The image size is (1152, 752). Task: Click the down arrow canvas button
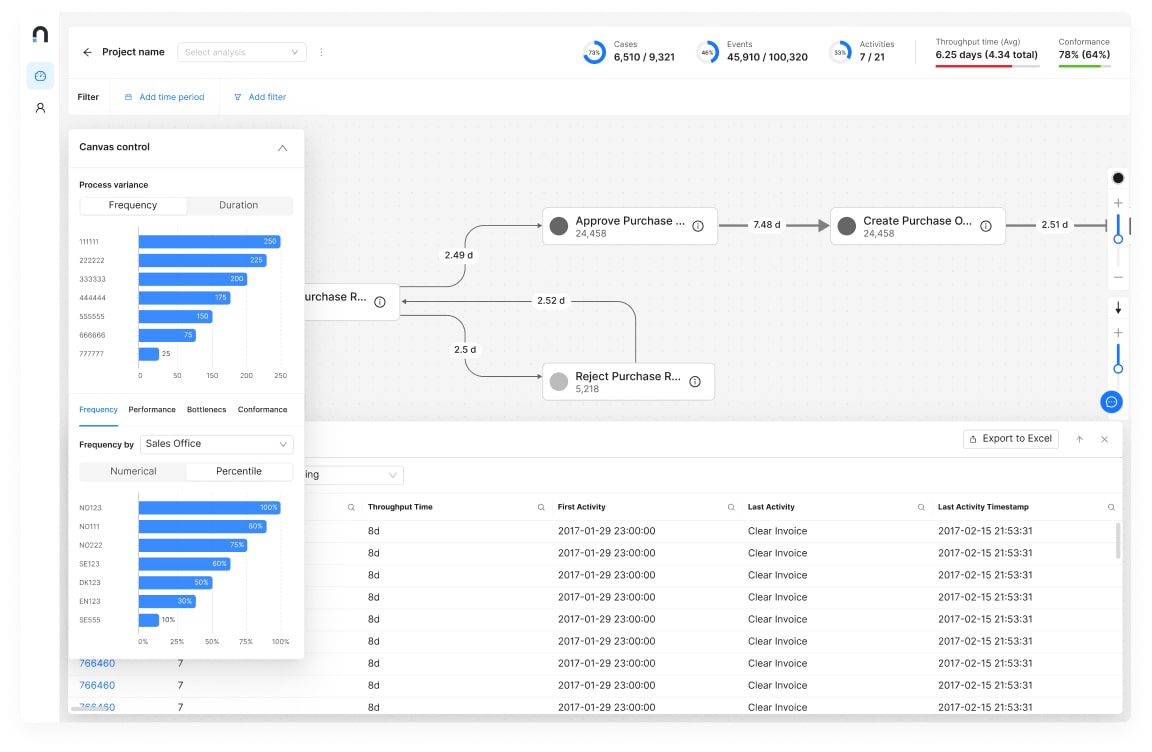[1118, 308]
